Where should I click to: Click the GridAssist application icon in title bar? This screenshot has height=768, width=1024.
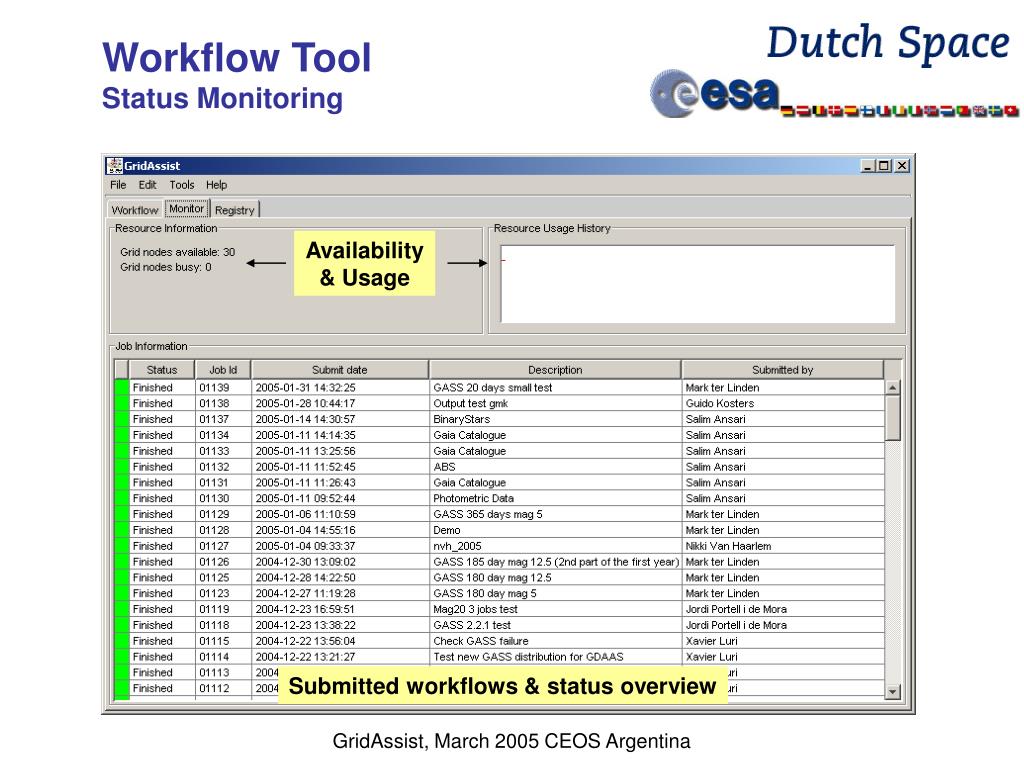click(x=115, y=166)
